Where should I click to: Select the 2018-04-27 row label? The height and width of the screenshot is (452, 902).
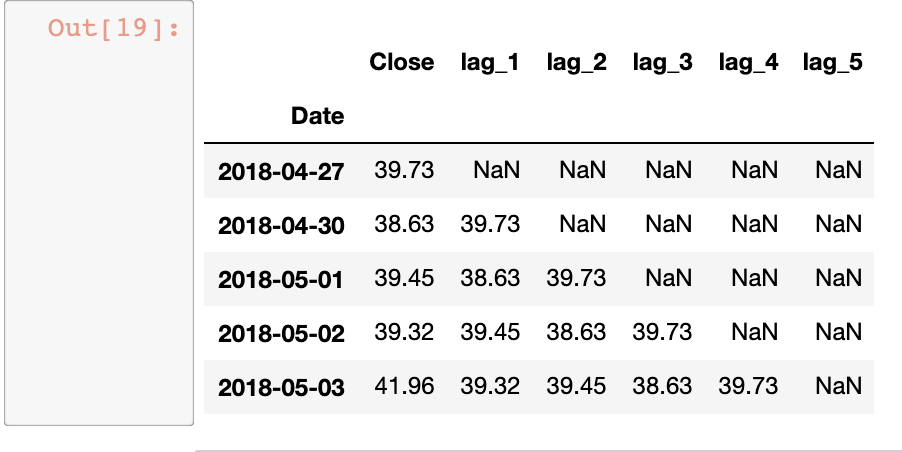click(281, 171)
